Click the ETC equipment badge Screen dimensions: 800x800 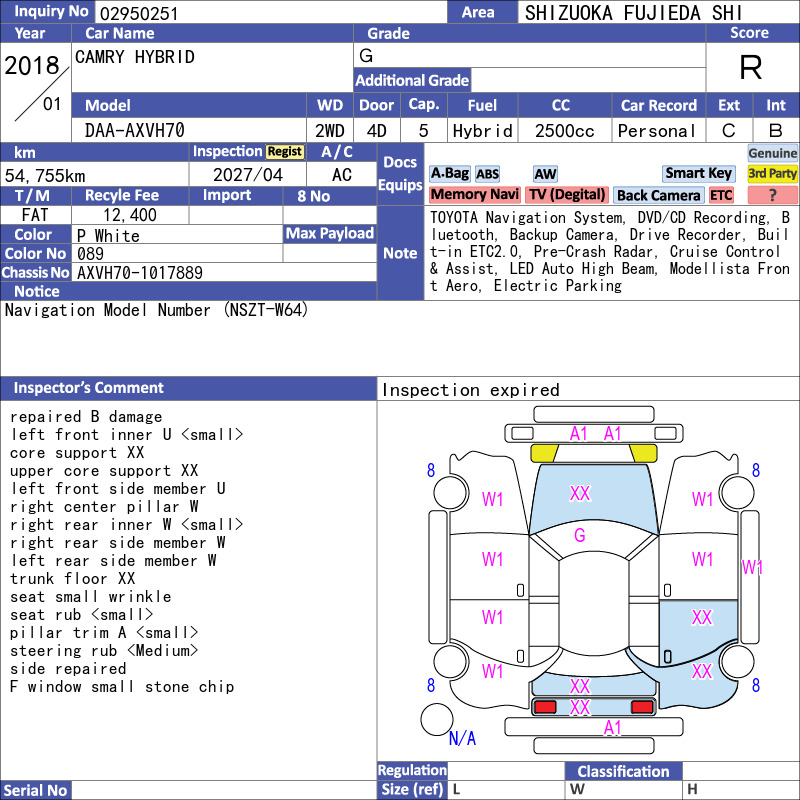[x=721, y=195]
